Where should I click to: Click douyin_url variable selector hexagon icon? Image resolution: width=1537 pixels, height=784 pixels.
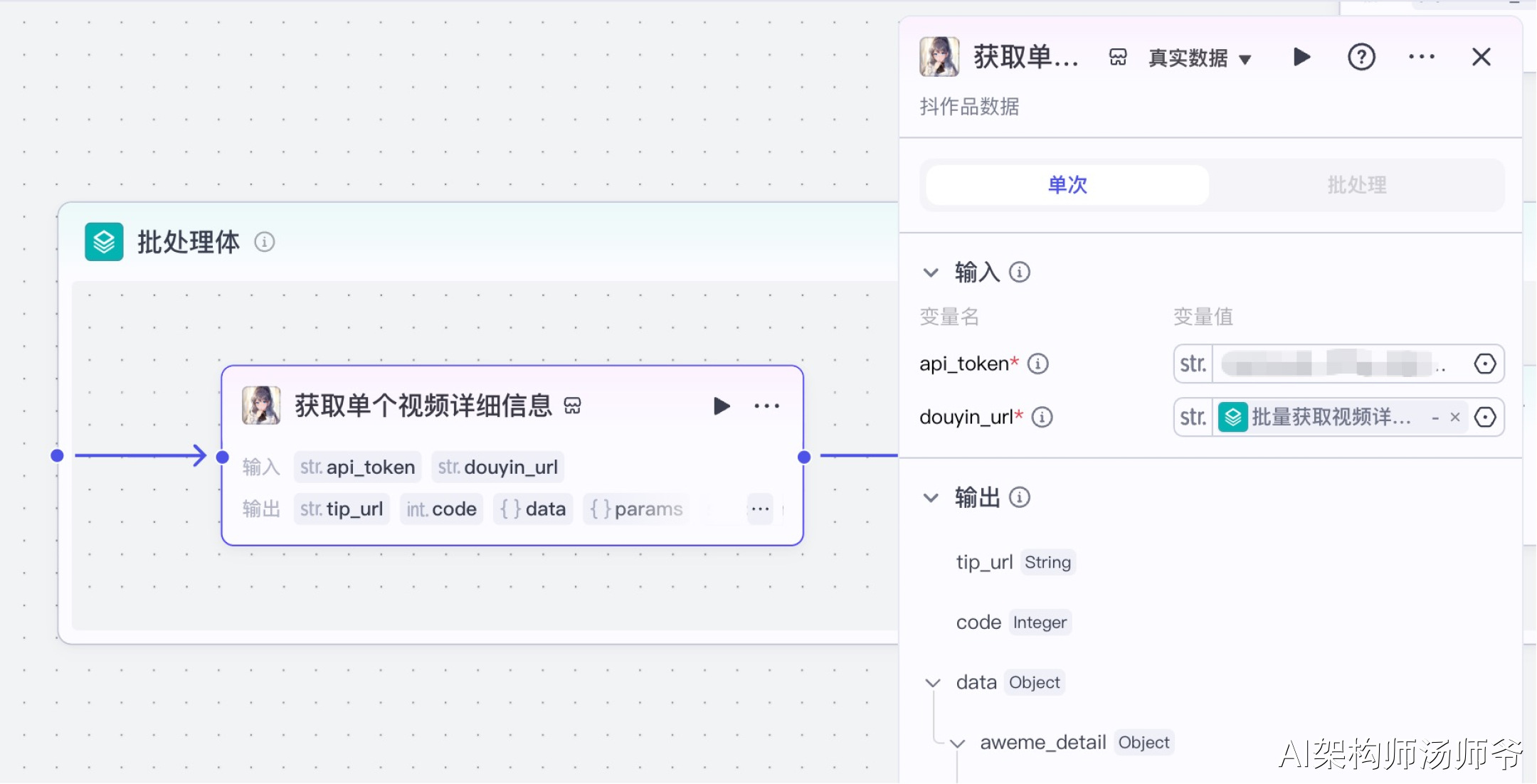[1484, 417]
